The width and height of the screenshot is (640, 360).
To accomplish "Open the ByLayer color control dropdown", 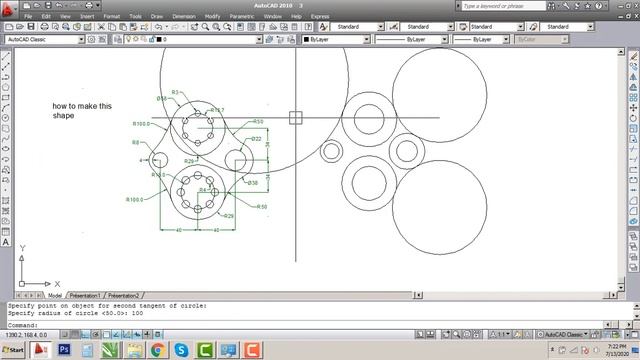I will [366, 39].
